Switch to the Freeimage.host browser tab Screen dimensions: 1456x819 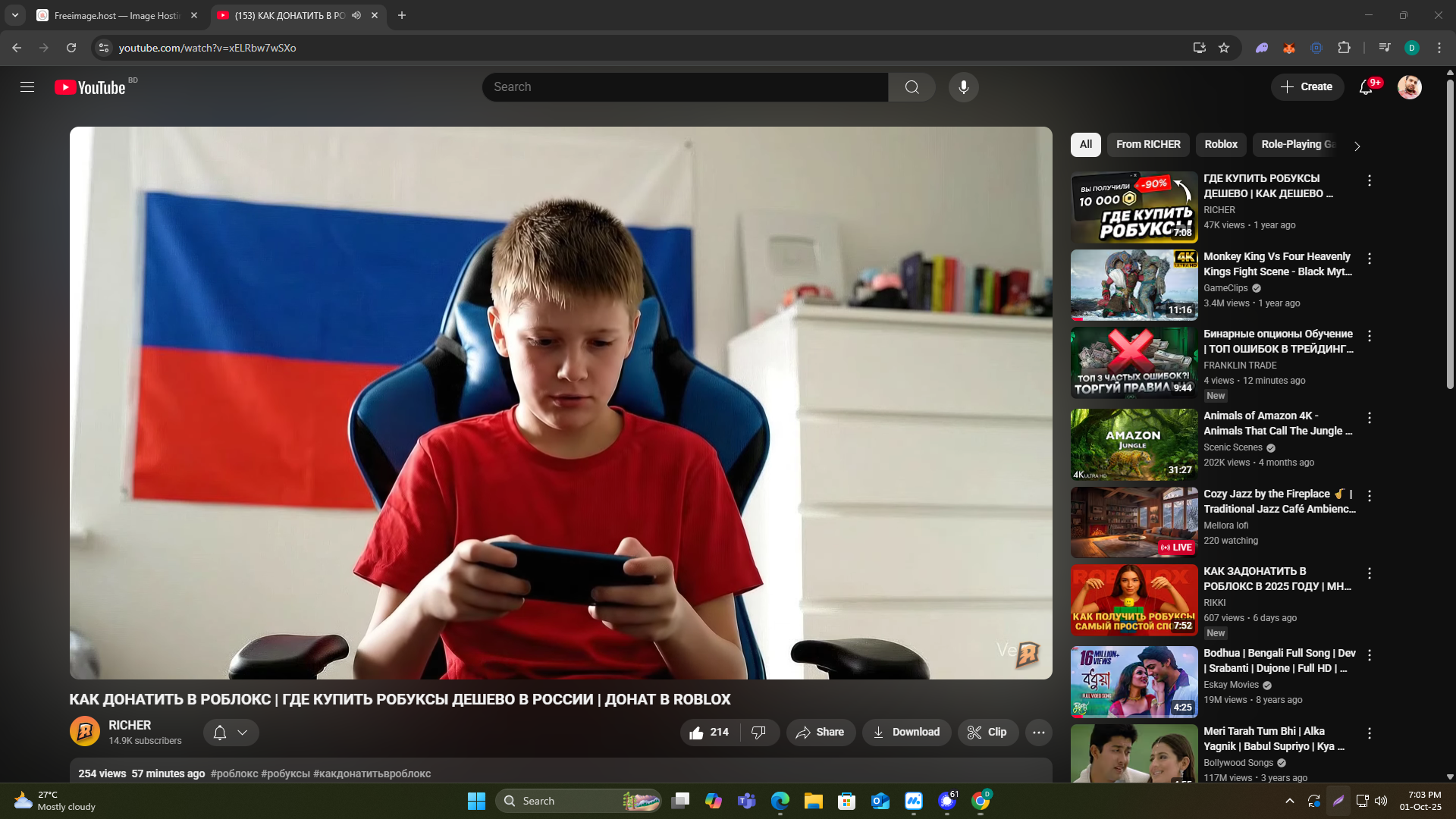[118, 15]
